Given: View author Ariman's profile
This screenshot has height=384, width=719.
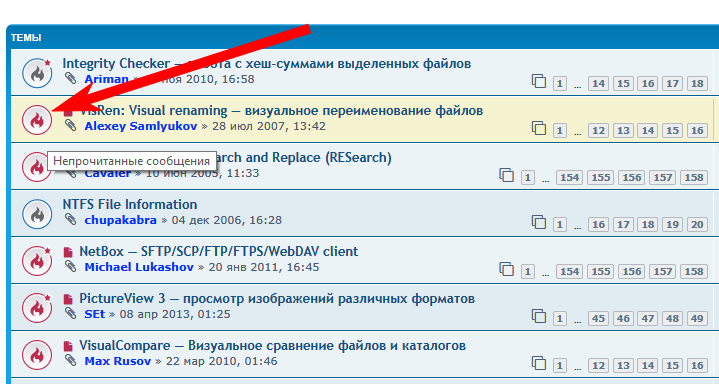Looking at the screenshot, I should [x=106, y=79].
